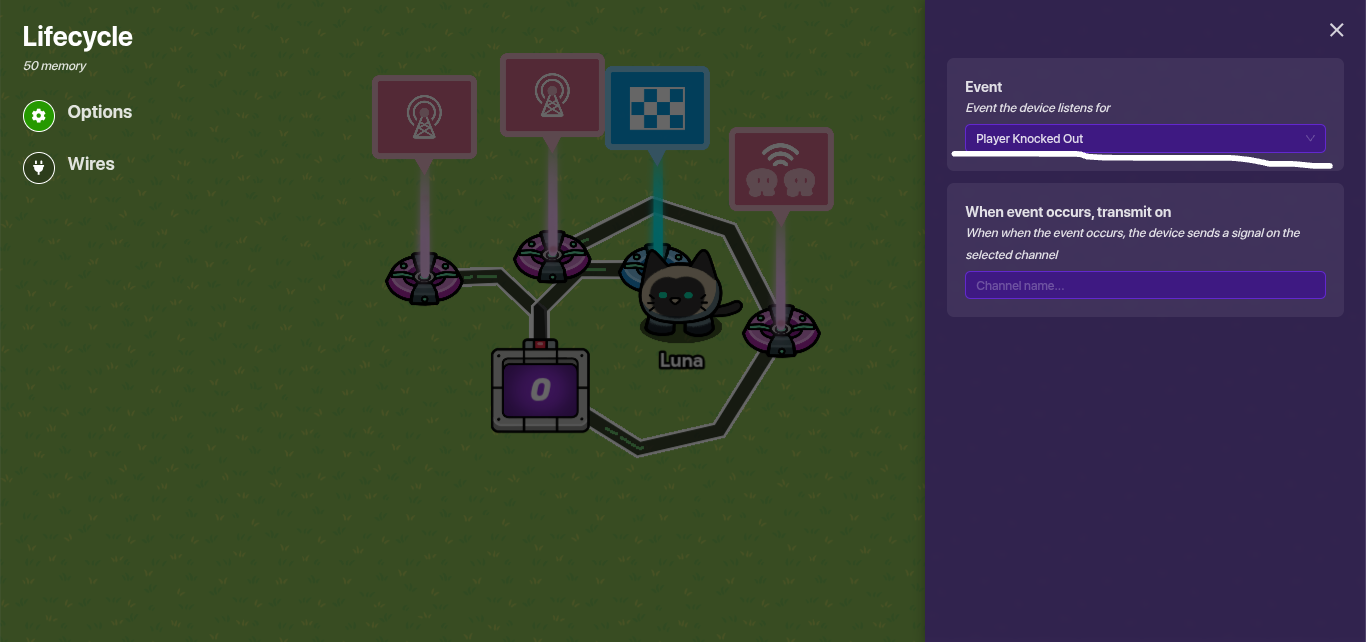The height and width of the screenshot is (642, 1366).
Task: Open the Wires menu item
Action: [x=91, y=164]
